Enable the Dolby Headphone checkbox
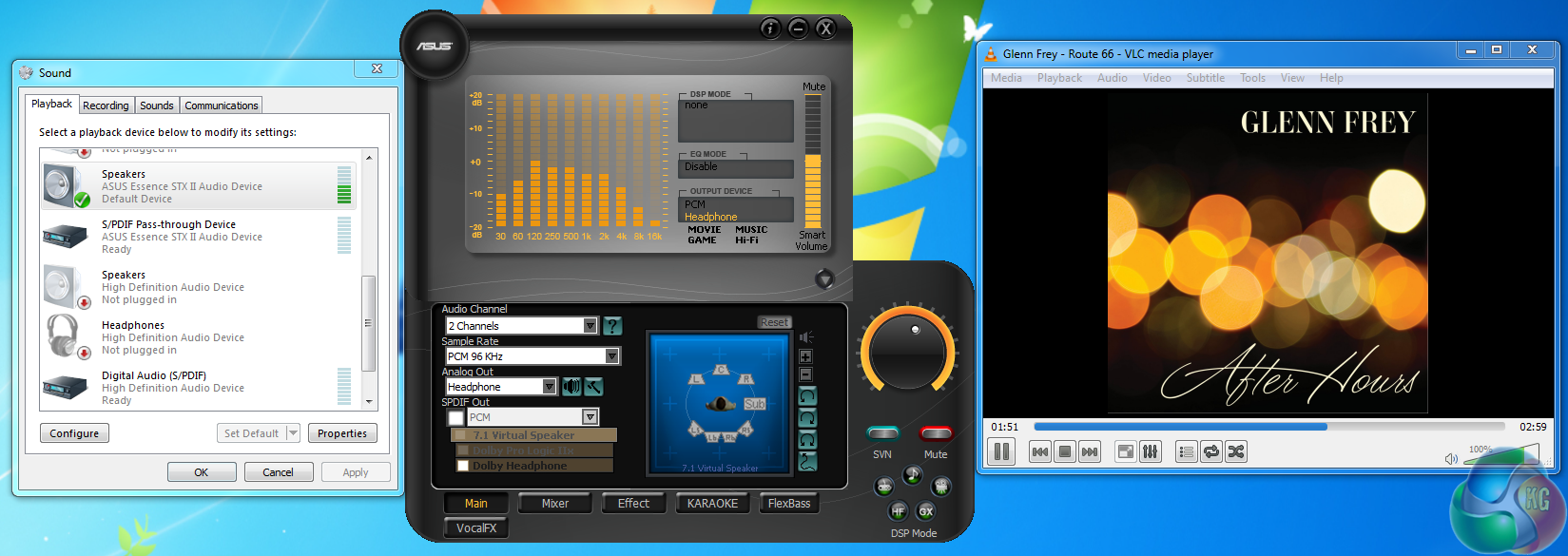 click(x=463, y=466)
